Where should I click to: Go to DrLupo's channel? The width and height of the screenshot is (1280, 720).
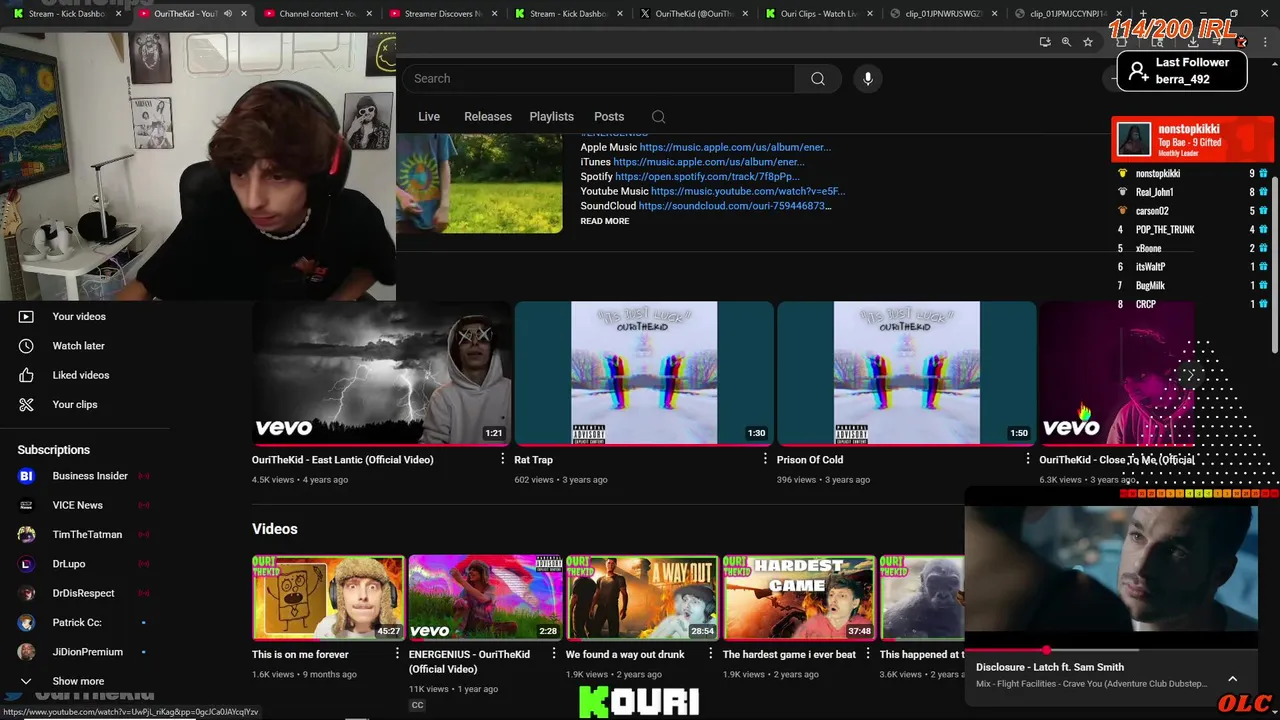pyautogui.click(x=69, y=564)
